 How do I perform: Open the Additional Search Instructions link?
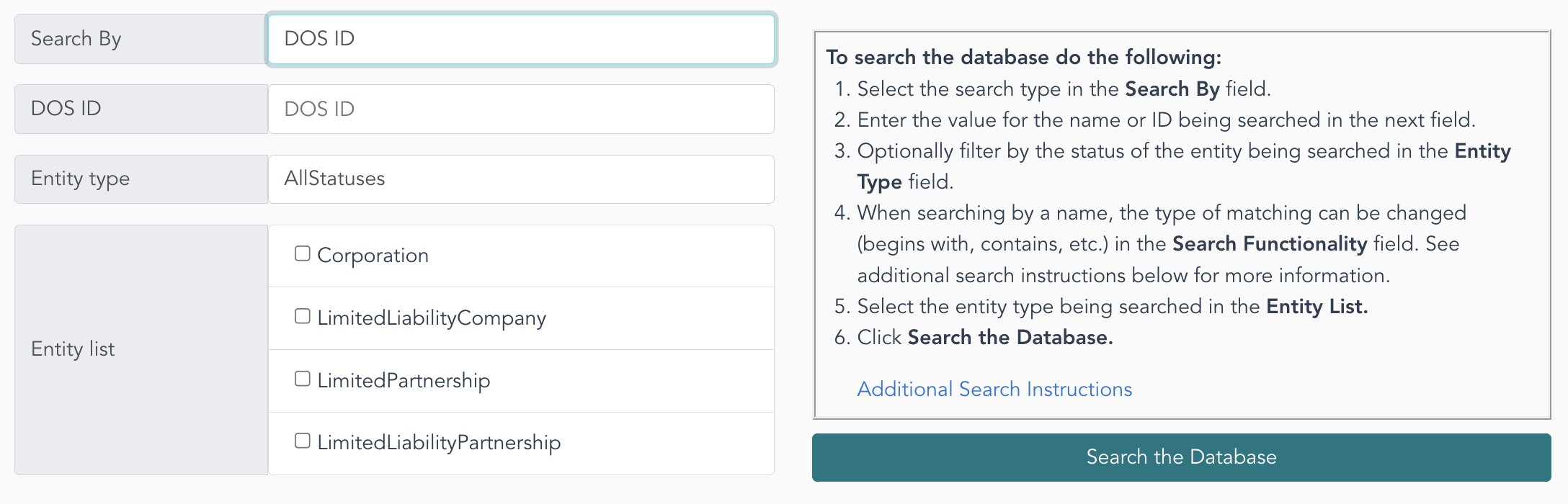click(994, 389)
